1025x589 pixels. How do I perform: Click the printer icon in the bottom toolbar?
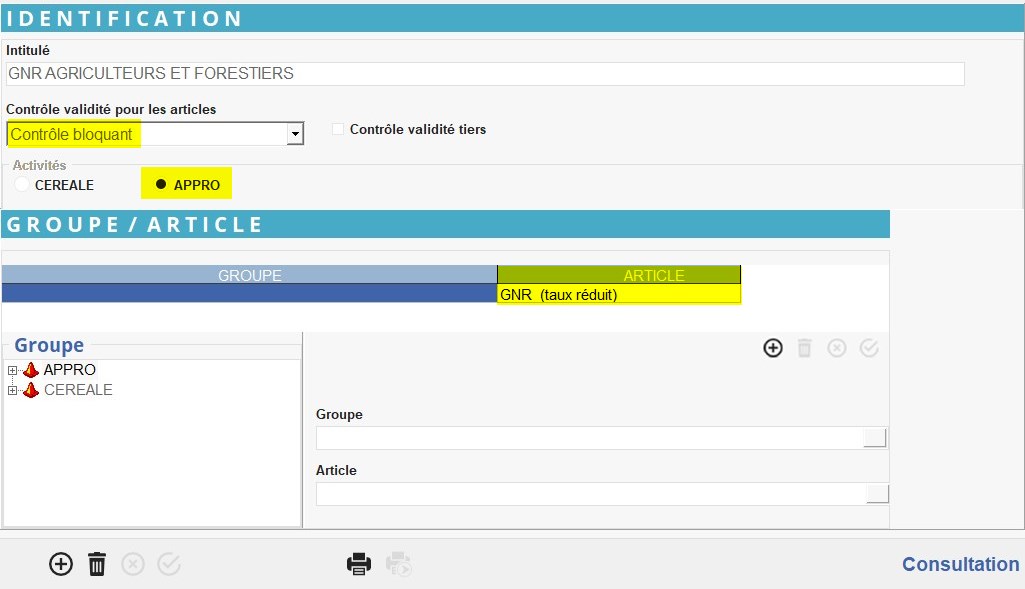coord(359,564)
